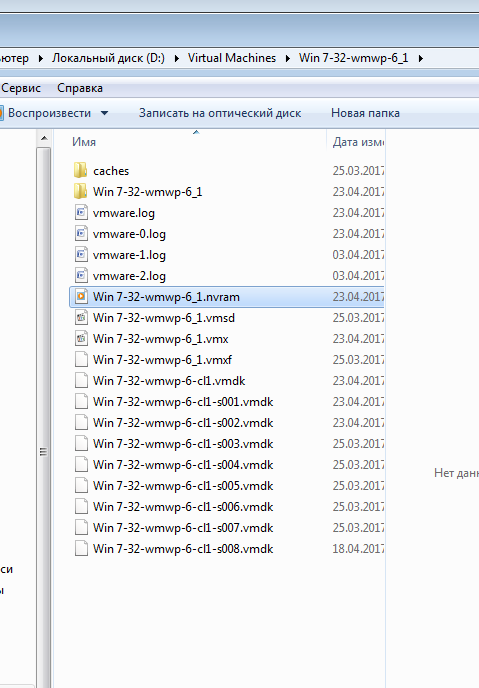
Task: Expand arrow before Локальный диск breadcrumb
Action: point(40,58)
